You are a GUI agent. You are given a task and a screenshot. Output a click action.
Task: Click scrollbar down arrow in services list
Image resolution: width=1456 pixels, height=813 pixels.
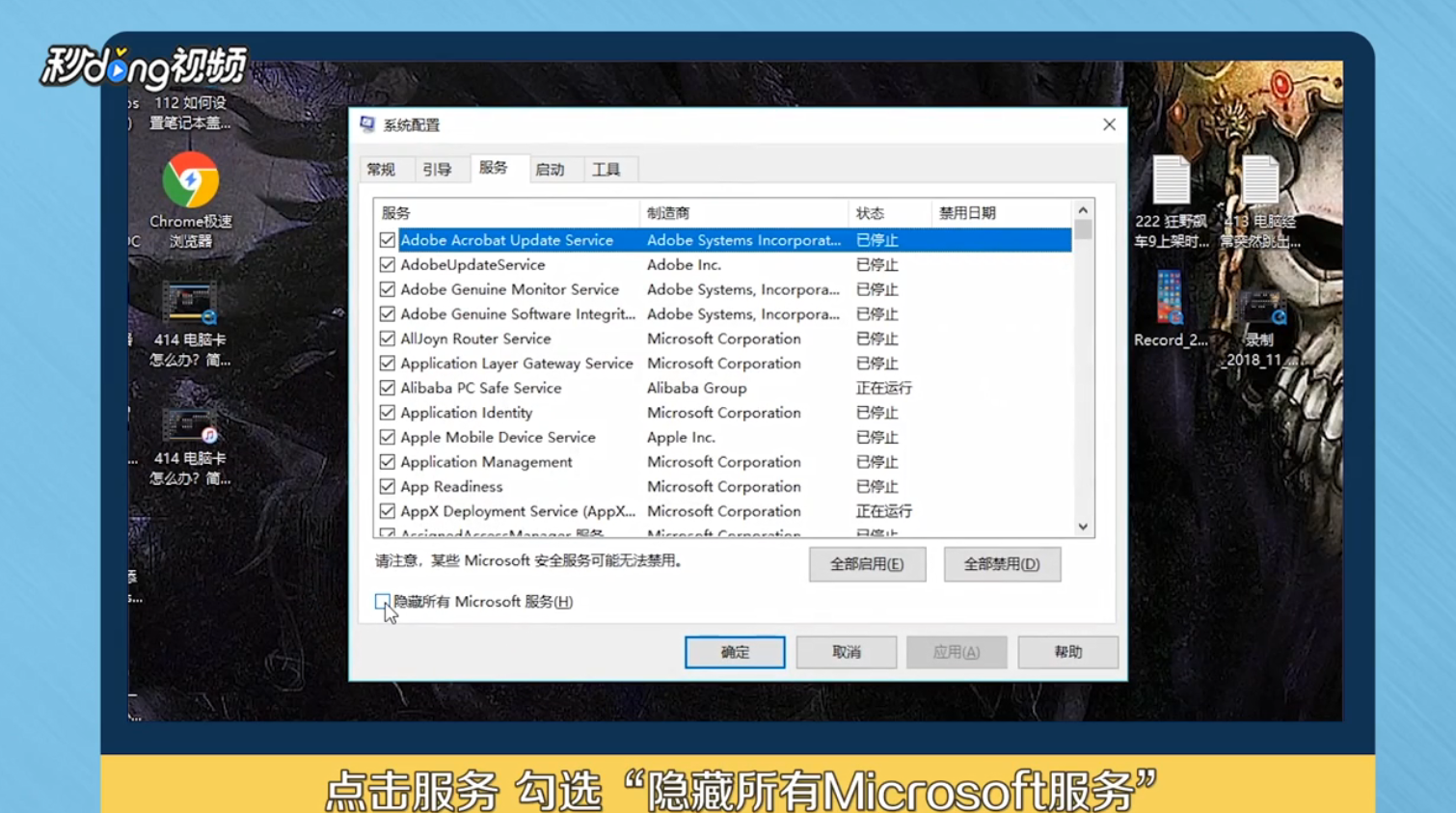point(1083,527)
